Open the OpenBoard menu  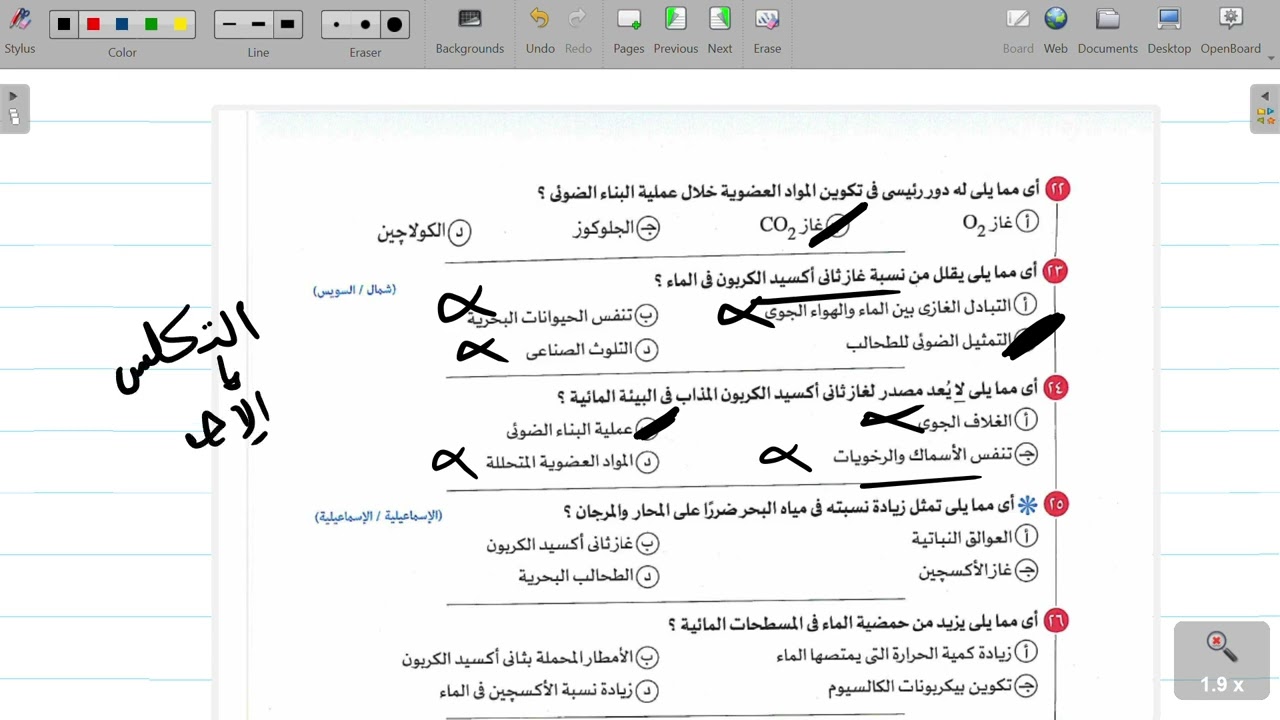click(1231, 30)
